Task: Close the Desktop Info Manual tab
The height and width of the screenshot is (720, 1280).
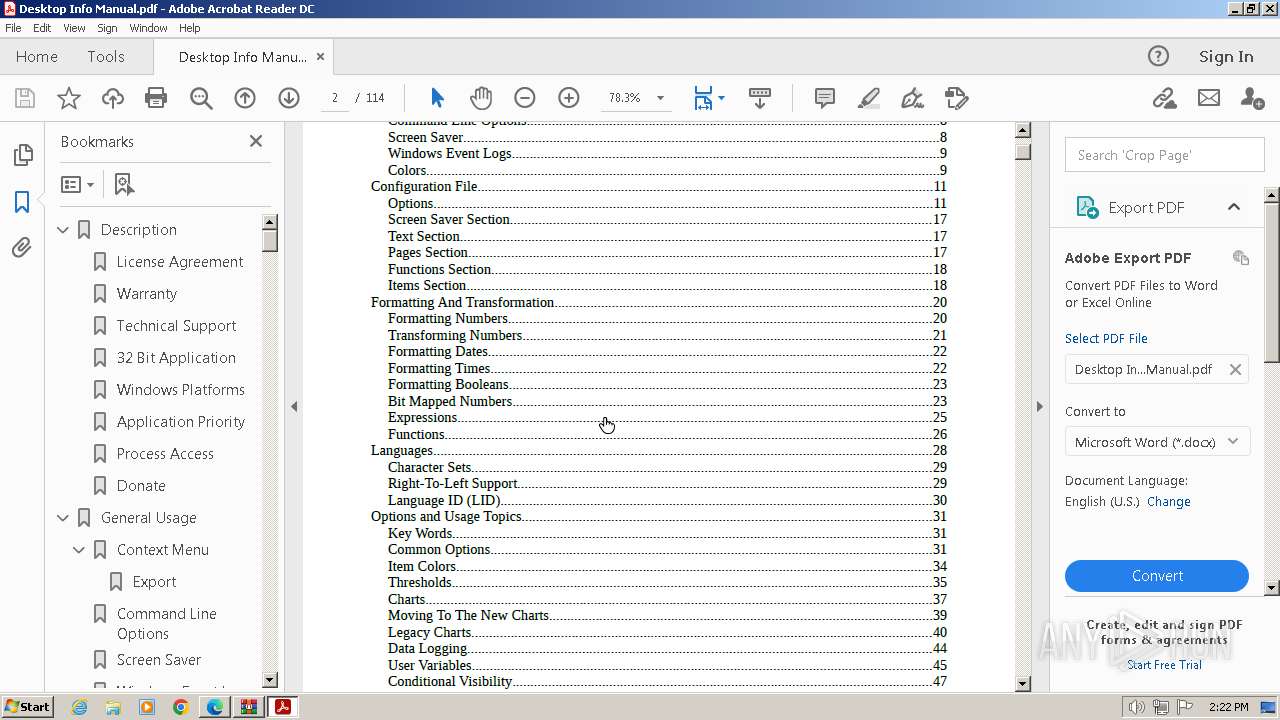Action: pos(320,57)
